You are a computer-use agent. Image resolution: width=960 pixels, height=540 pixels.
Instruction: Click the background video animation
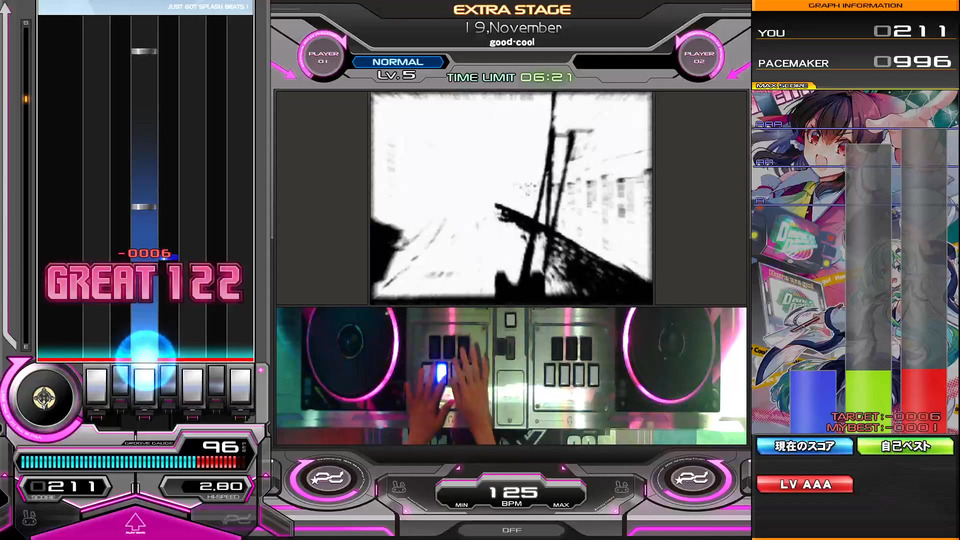click(511, 198)
